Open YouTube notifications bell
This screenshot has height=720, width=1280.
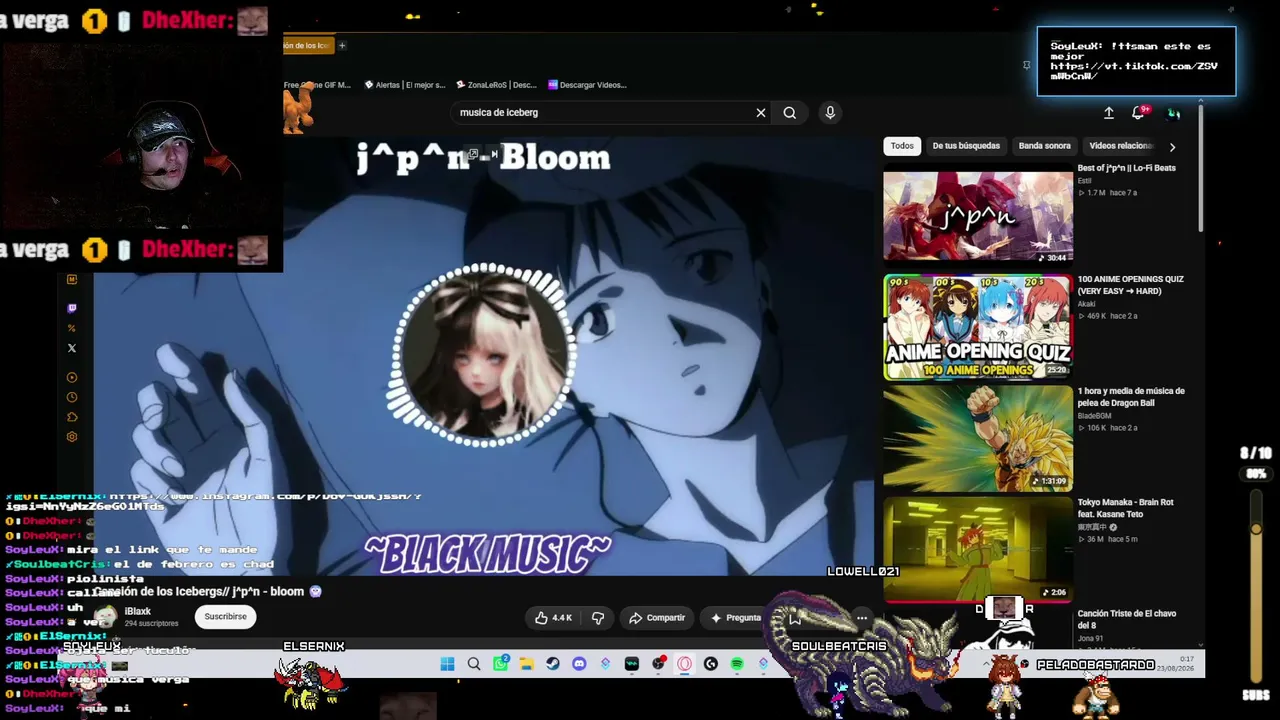pyautogui.click(x=1138, y=113)
